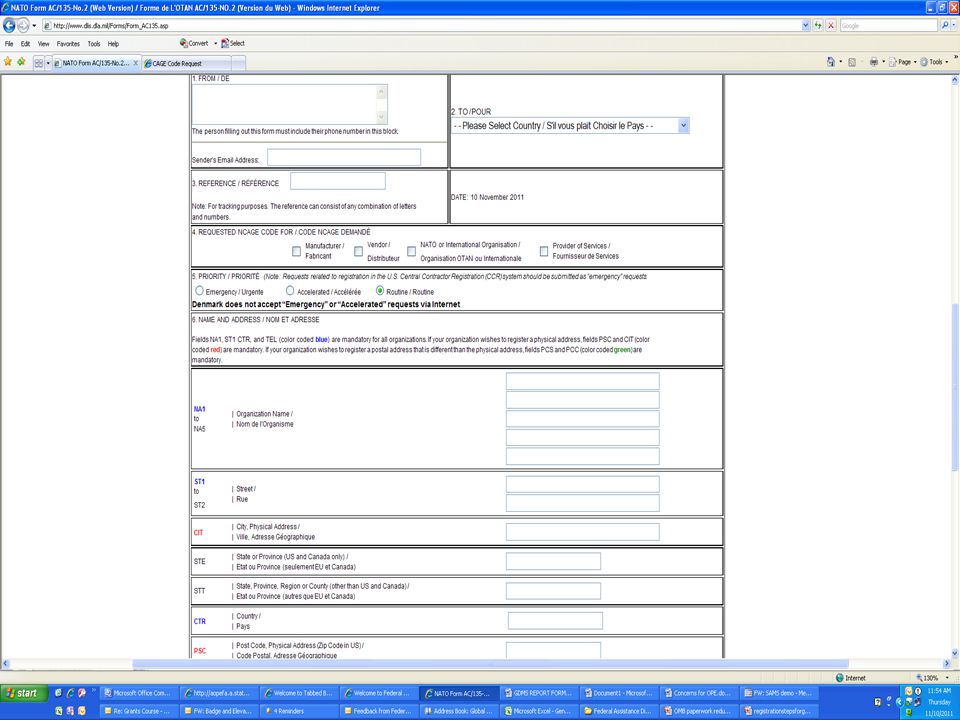Click the Refresh page icon
The width and height of the screenshot is (960, 720).
click(818, 25)
